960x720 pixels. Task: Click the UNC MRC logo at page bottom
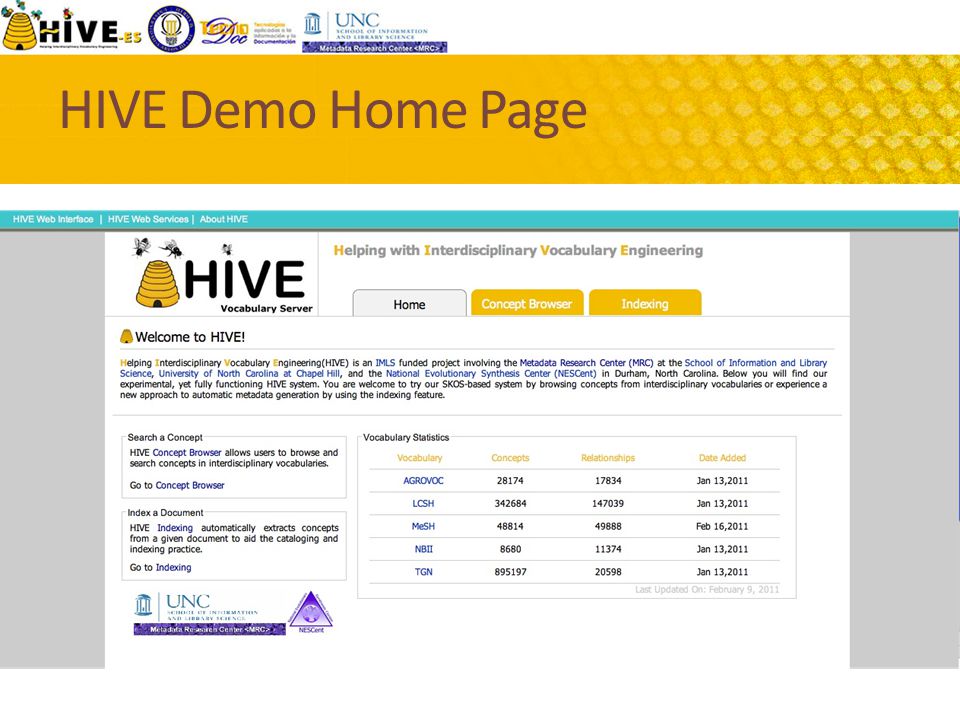pos(209,614)
